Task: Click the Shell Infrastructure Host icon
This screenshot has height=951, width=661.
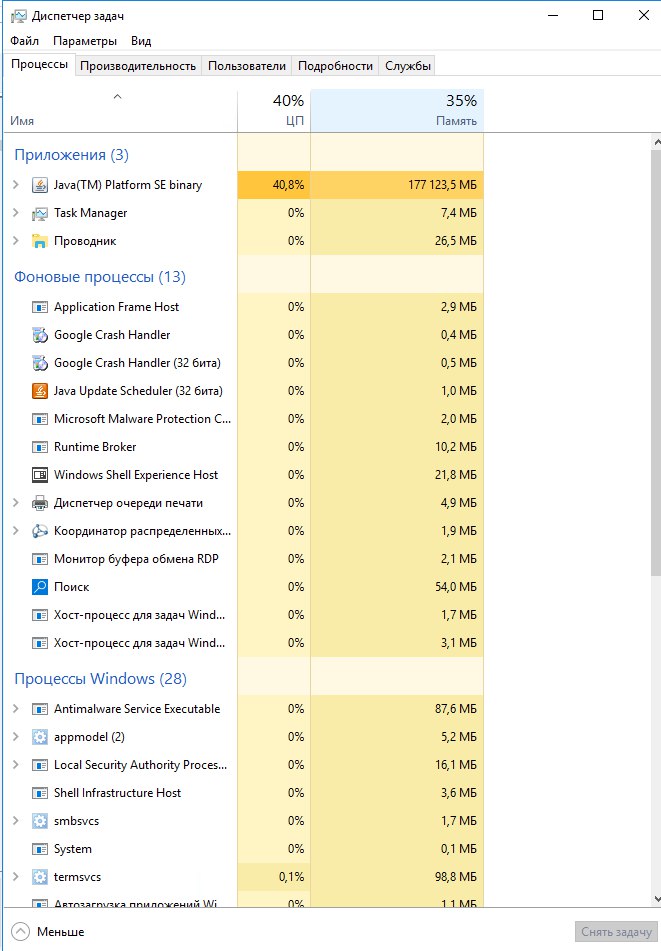Action: click(39, 793)
